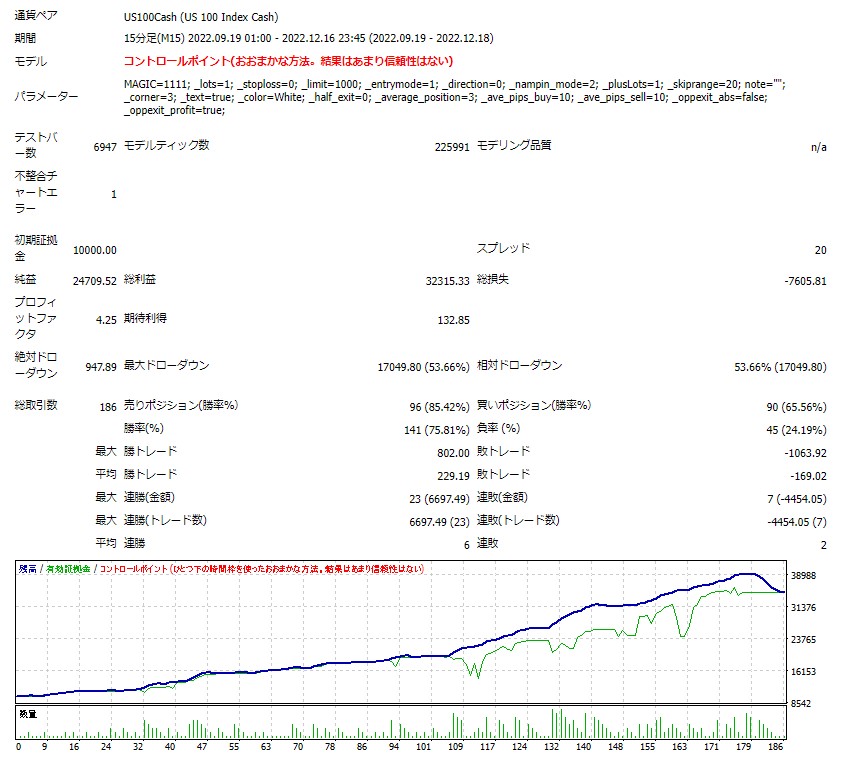Click the average consecutive losses value 2
The width and height of the screenshot is (851, 757).
(823, 545)
